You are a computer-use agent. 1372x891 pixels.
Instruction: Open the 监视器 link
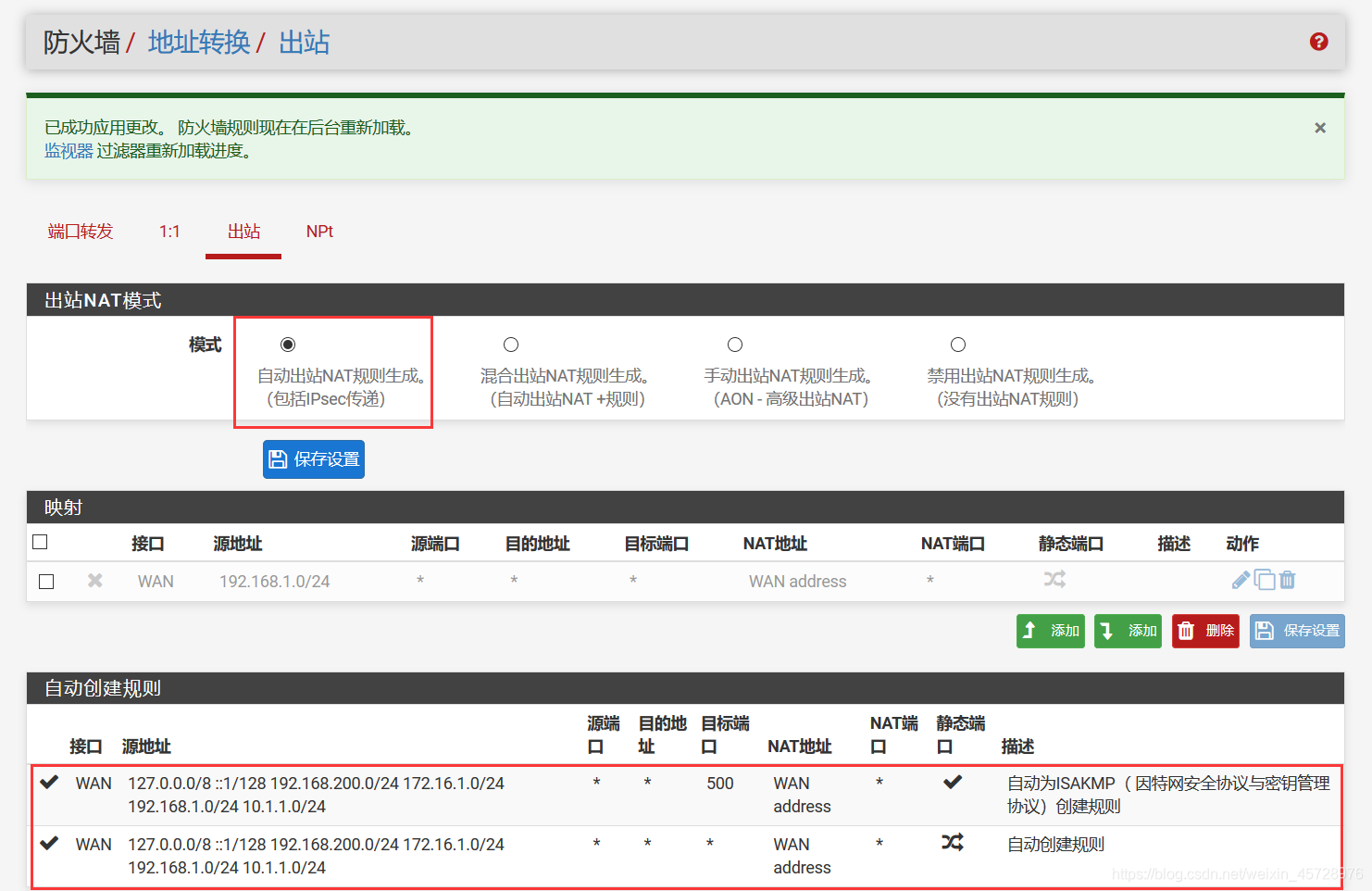(x=69, y=151)
